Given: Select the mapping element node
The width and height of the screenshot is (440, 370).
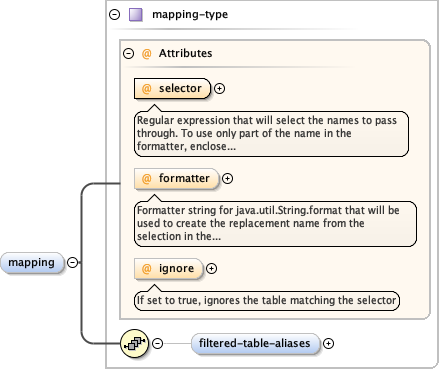Looking at the screenshot, I should 32,263.
